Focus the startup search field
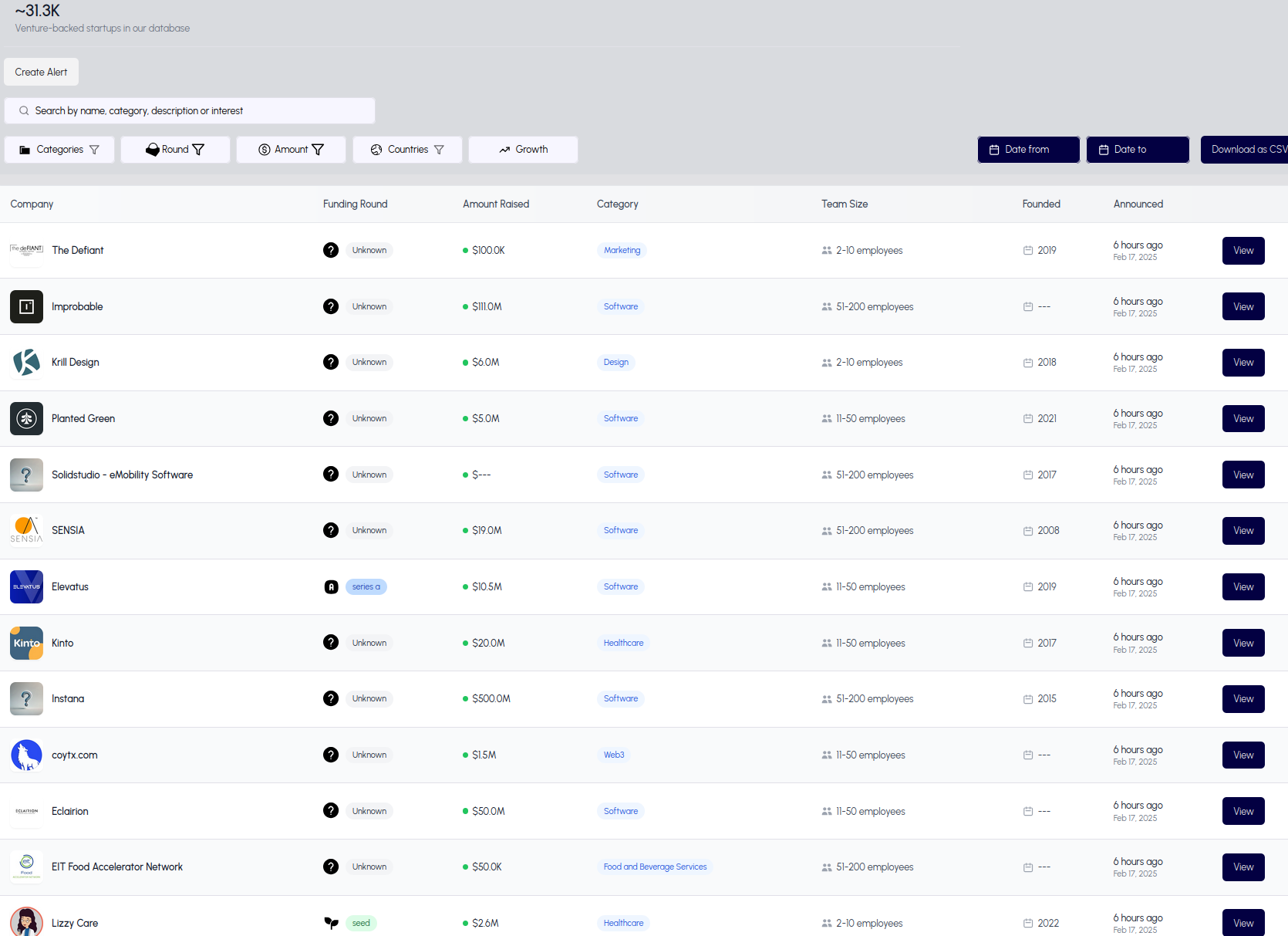Screen dimensions: 1288x936 (190, 110)
